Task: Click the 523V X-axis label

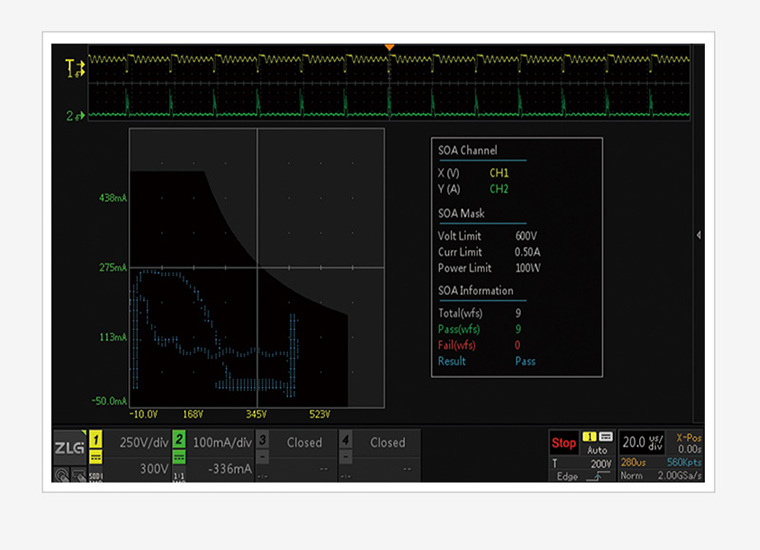Action: tap(320, 415)
